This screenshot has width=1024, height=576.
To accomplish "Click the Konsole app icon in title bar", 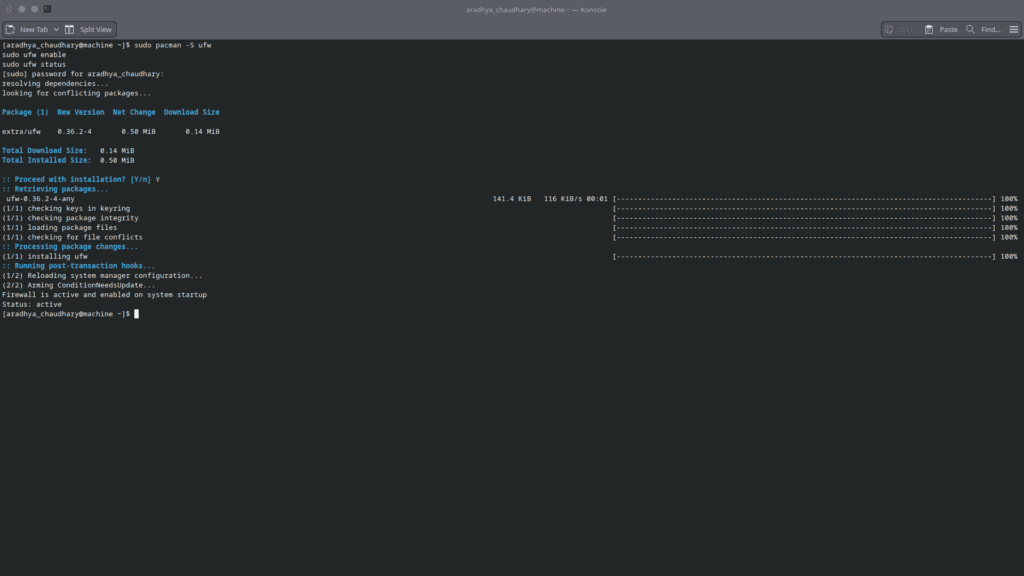I will tap(47, 9).
